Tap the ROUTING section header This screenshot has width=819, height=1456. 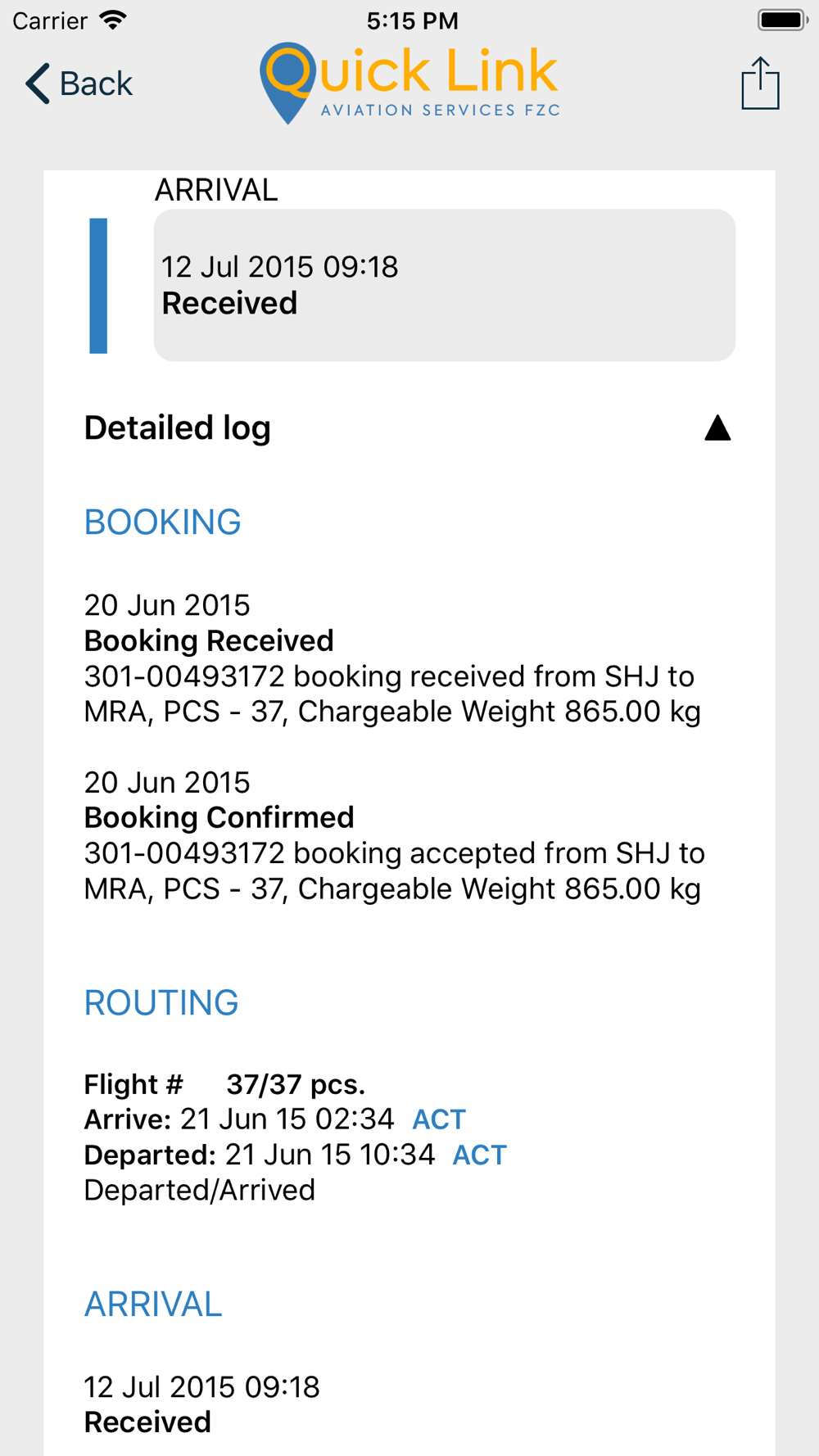[x=161, y=1003]
